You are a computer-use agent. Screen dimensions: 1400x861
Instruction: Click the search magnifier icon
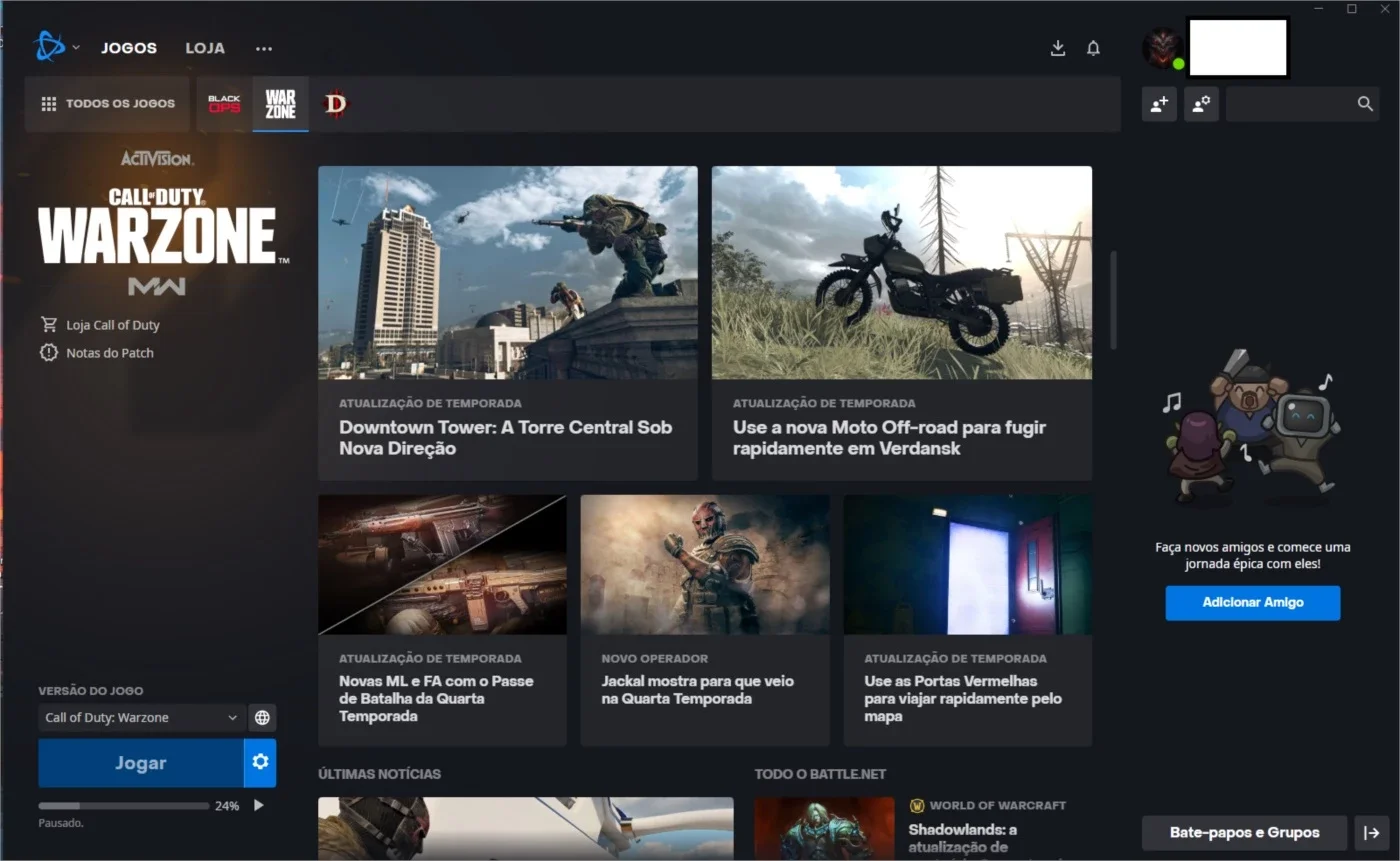coord(1365,104)
